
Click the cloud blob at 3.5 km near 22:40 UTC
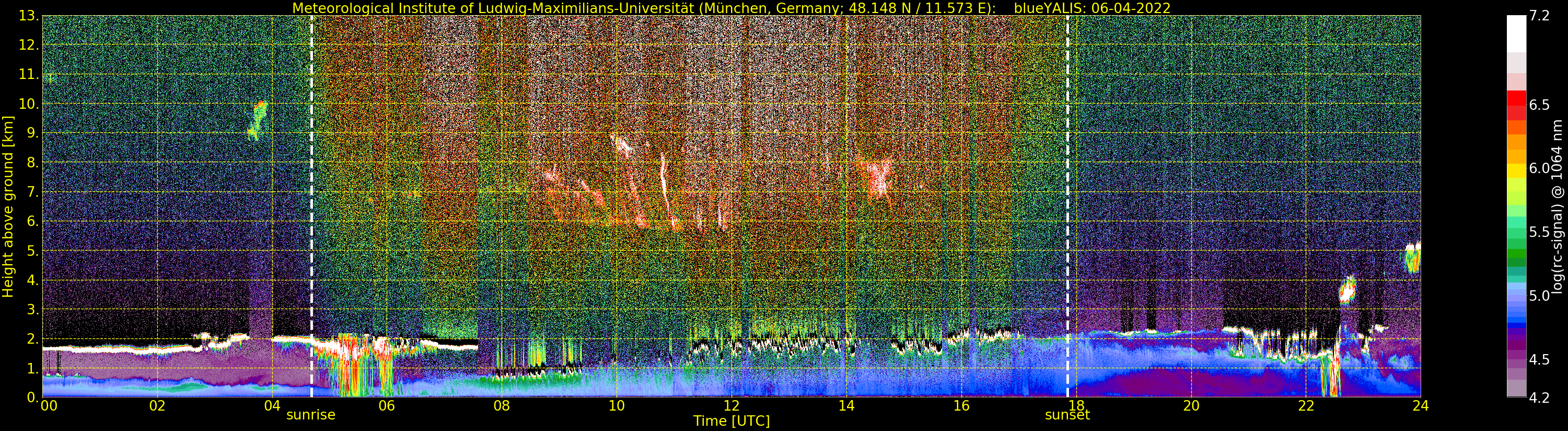pyautogui.click(x=1347, y=290)
